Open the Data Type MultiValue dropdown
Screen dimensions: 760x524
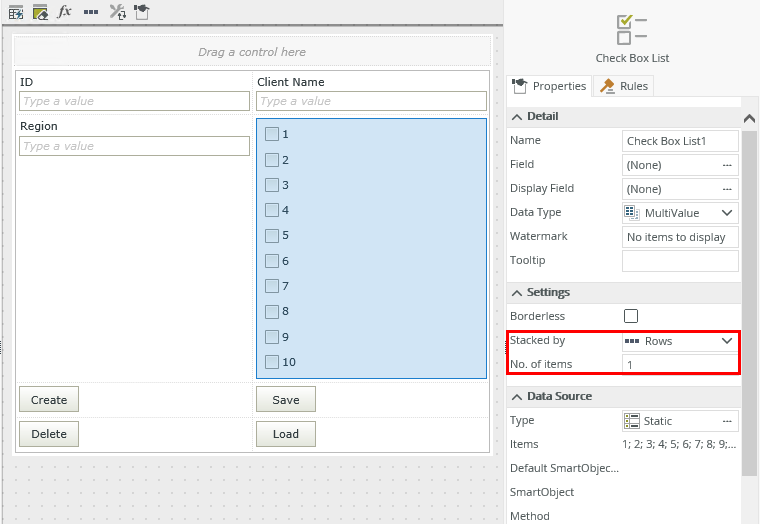pos(727,213)
